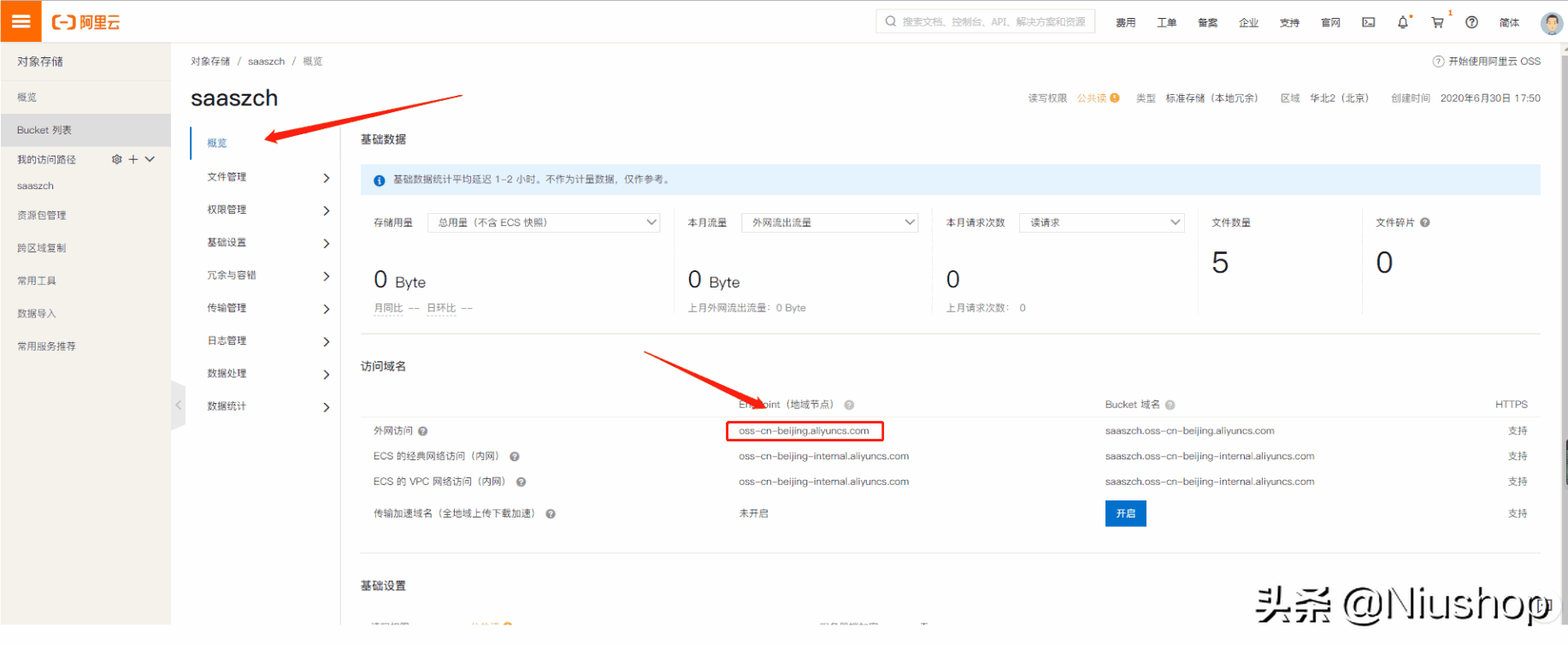The height and width of the screenshot is (645, 1568).
Task: Click the 对象存储 breadcrumb link
Action: (210, 62)
